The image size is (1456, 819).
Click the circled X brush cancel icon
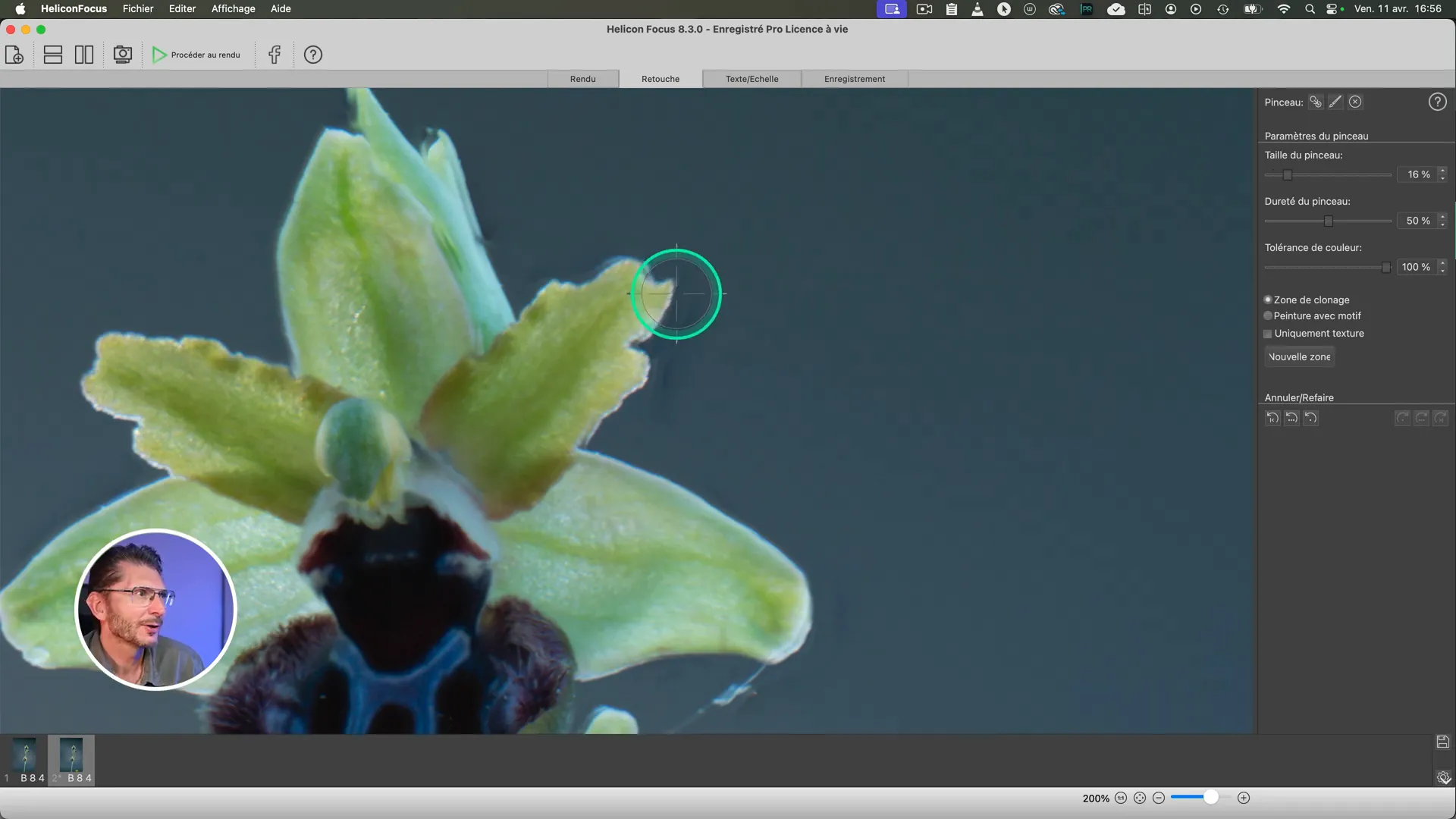(x=1355, y=102)
